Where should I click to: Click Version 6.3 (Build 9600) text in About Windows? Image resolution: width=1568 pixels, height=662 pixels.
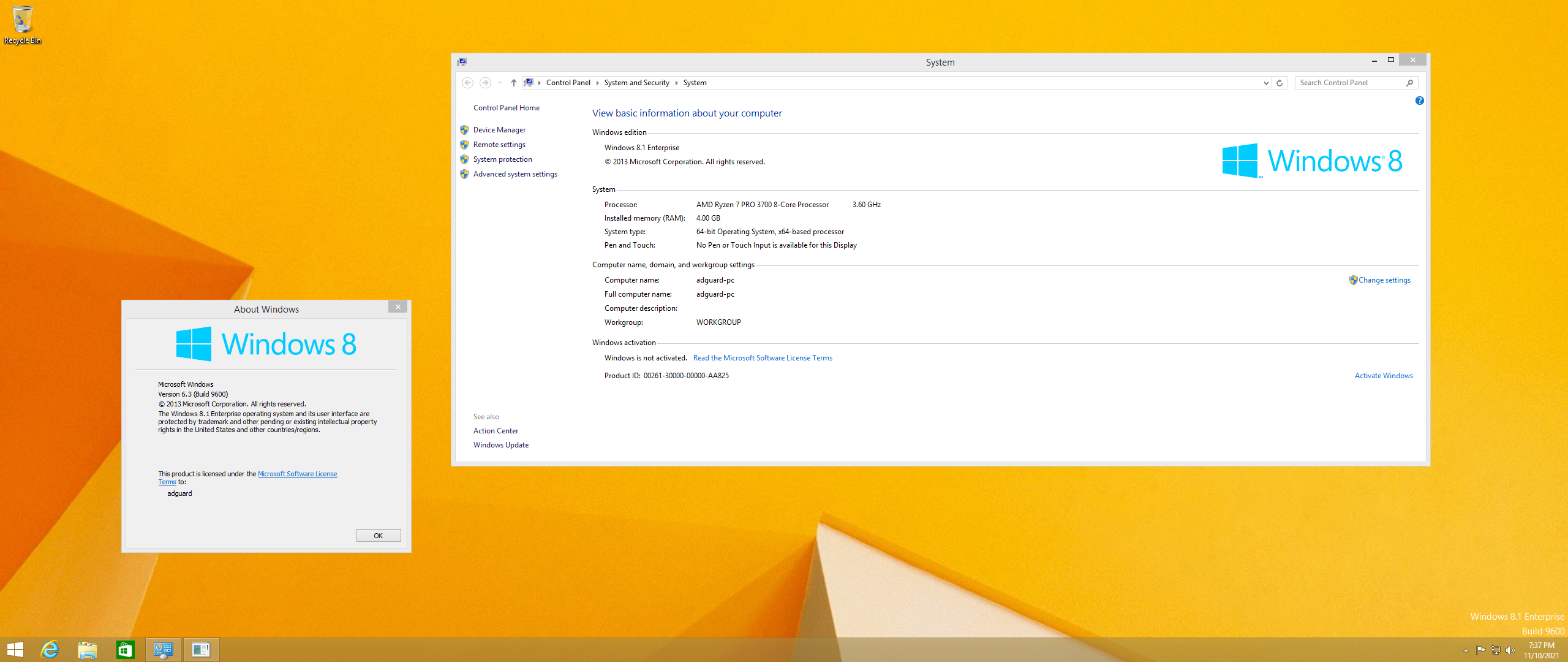193,394
